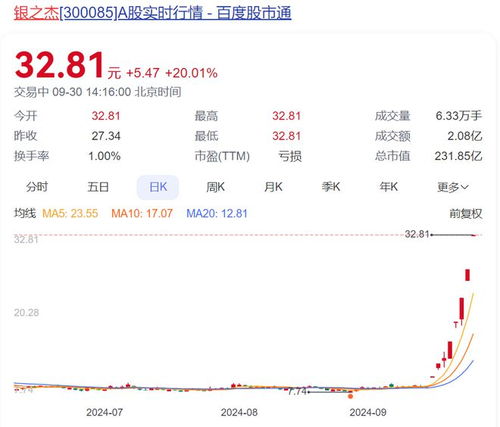Click the large 32.81 current price

click(x=60, y=65)
